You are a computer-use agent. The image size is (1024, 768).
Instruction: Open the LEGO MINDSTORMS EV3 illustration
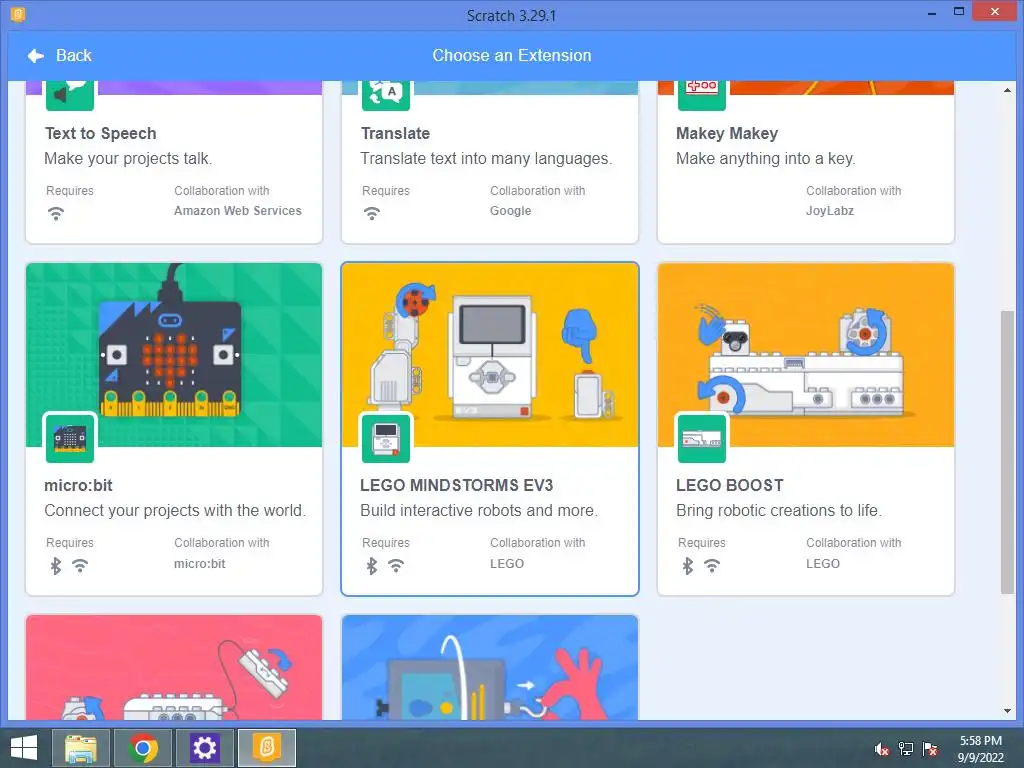pyautogui.click(x=490, y=355)
